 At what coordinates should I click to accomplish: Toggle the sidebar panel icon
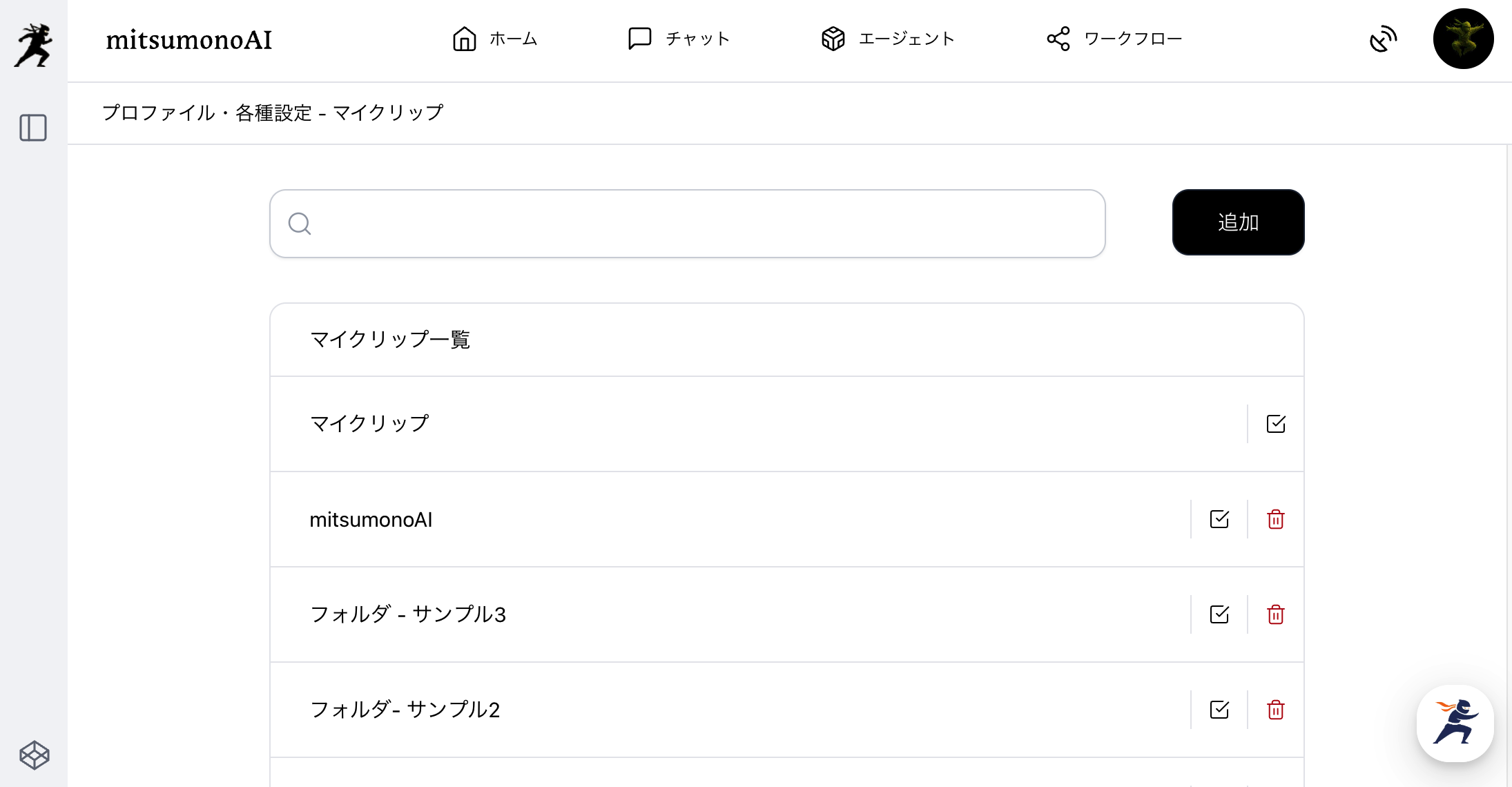pos(33,128)
